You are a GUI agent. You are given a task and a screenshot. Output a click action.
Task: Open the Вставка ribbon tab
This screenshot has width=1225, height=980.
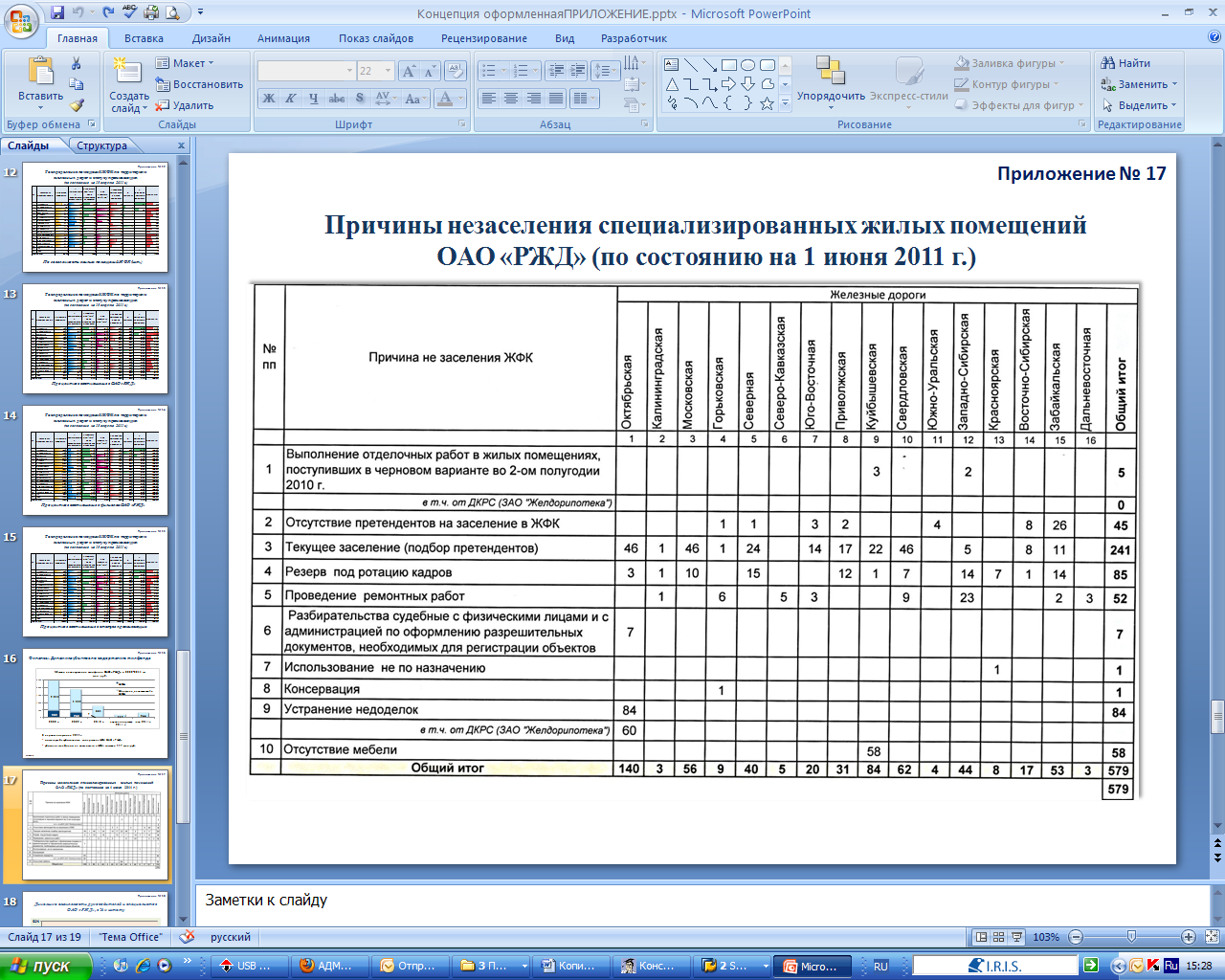click(144, 38)
